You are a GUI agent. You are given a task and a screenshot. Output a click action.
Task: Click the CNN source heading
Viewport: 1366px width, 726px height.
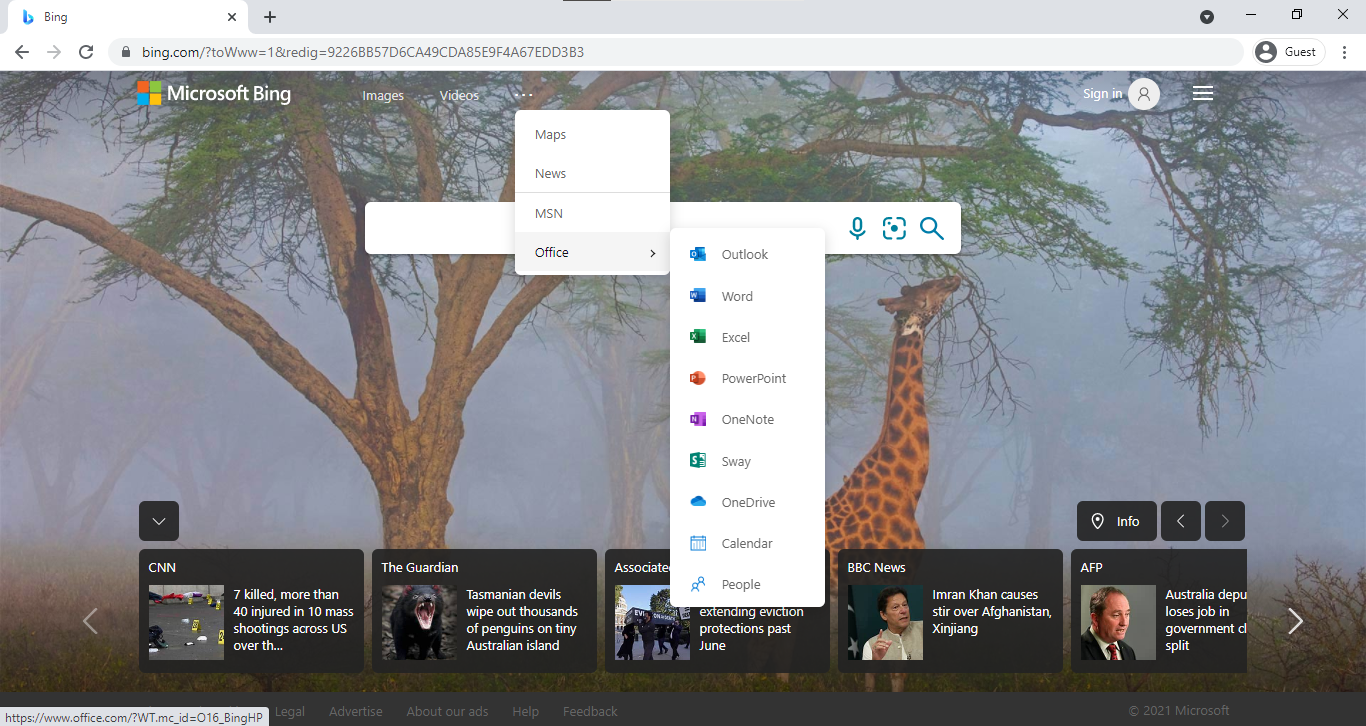[162, 567]
